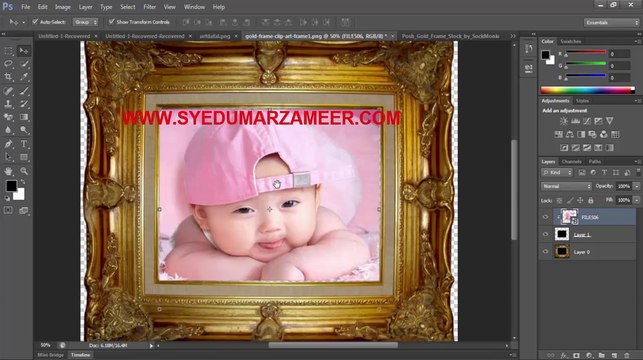Set foreground color in toolbox
The height and width of the screenshot is (360, 643).
(x=11, y=186)
